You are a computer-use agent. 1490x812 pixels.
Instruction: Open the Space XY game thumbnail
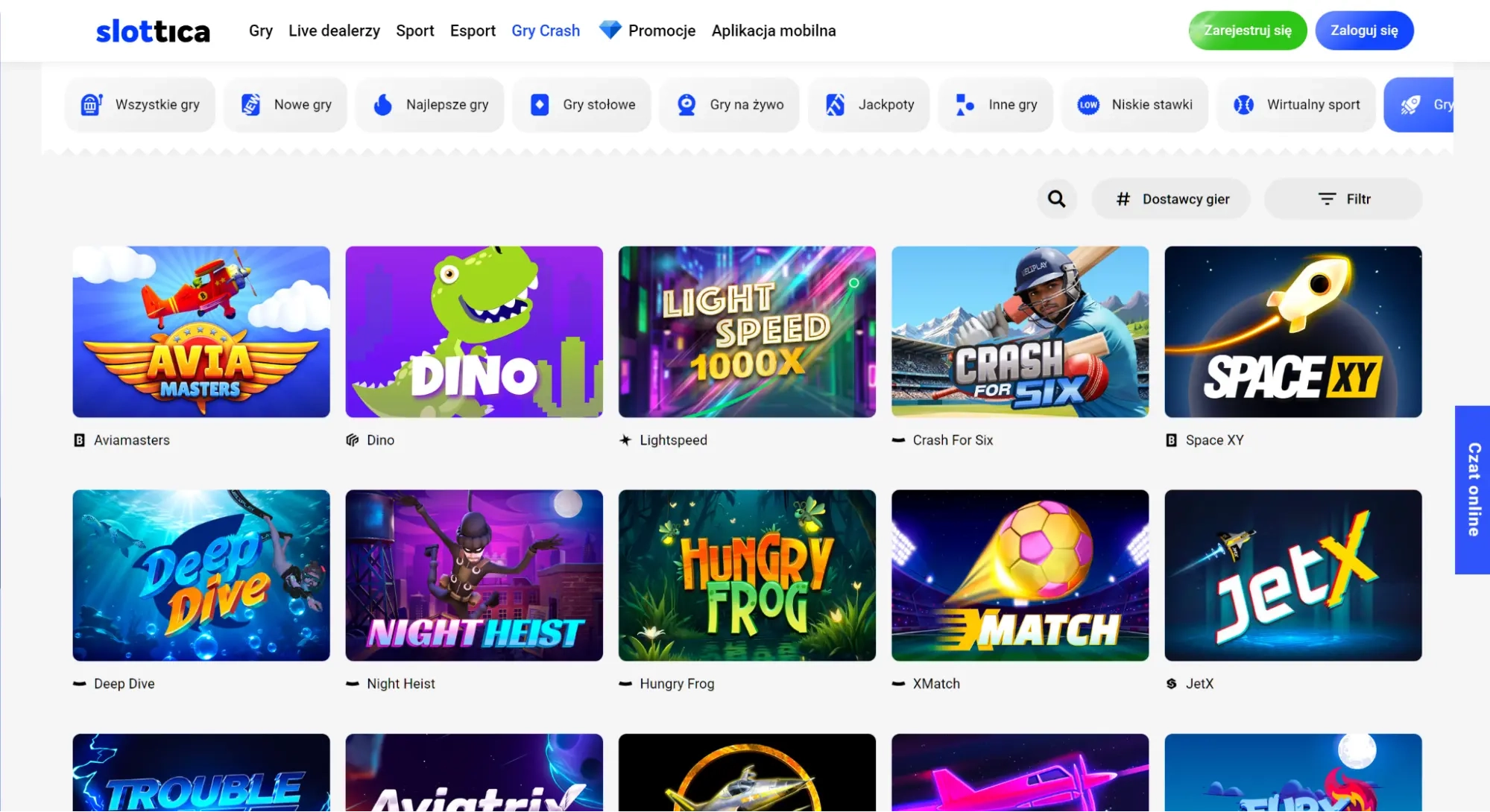[1293, 332]
